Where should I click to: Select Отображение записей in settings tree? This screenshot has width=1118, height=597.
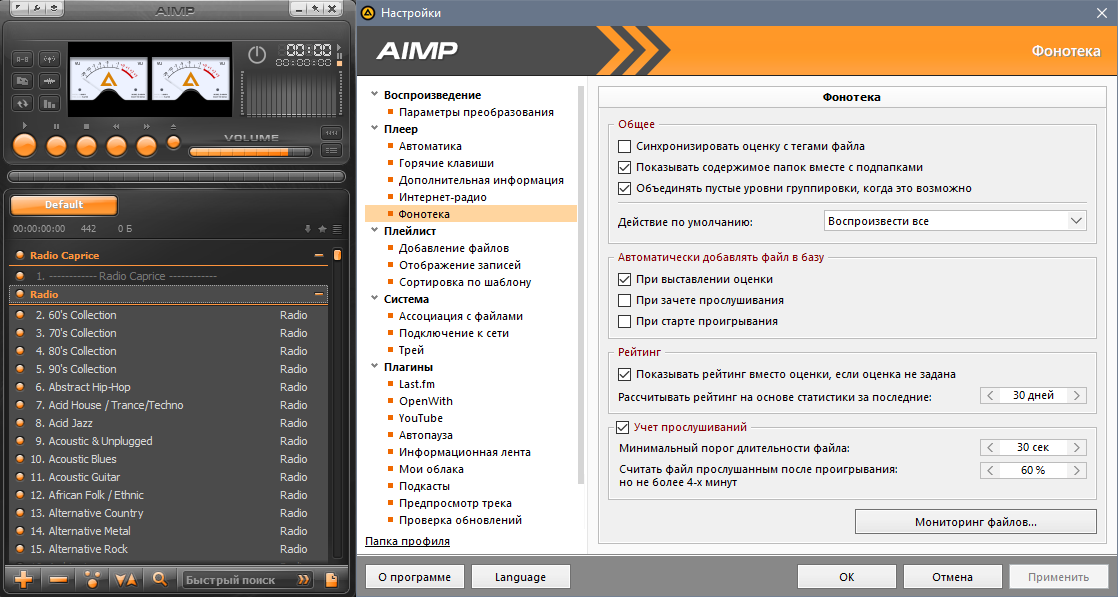[x=460, y=265]
